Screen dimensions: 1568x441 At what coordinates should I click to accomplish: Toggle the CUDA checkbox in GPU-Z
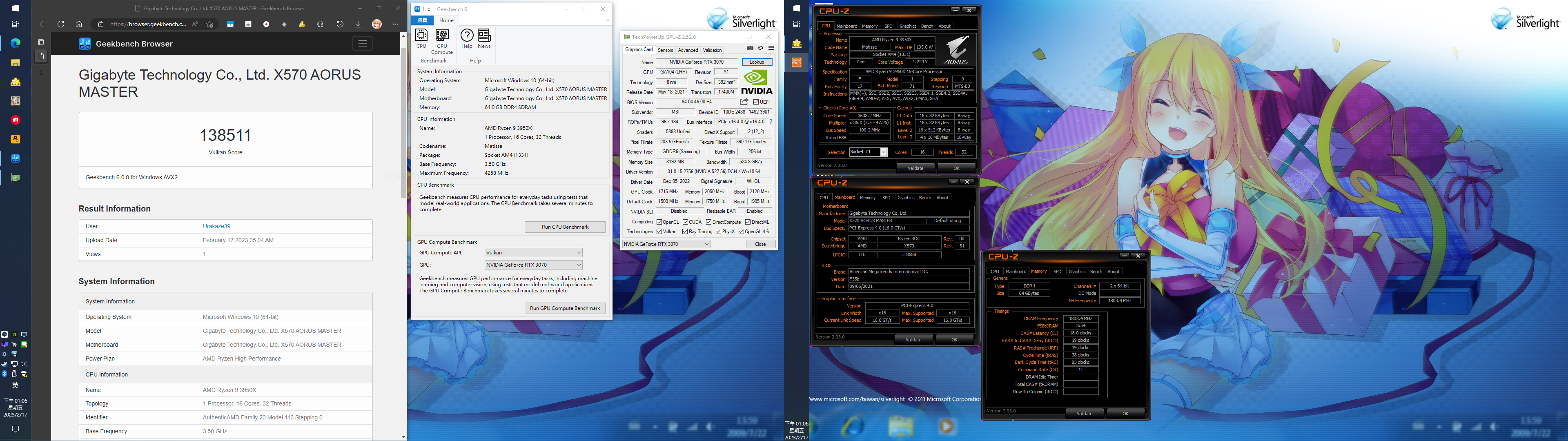point(686,222)
